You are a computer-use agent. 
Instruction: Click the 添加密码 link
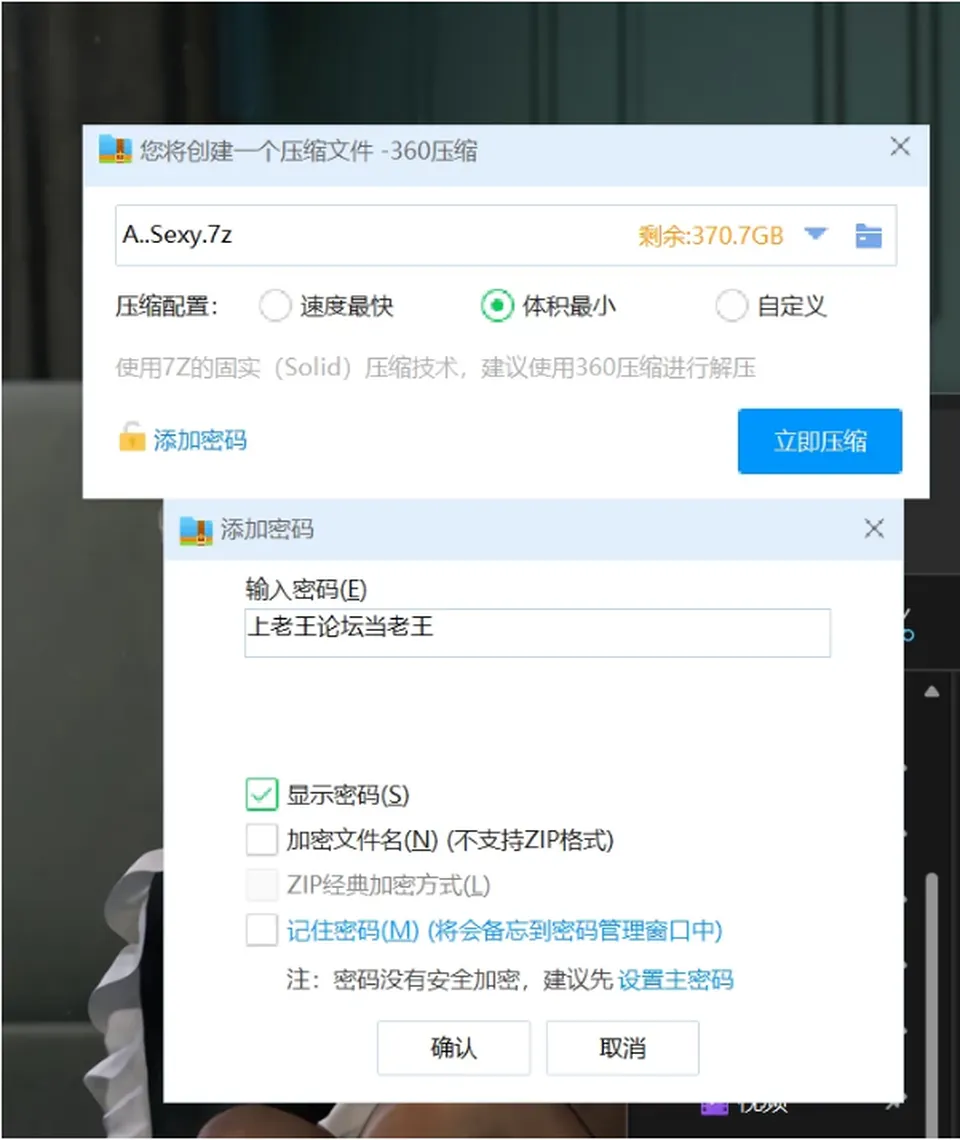(200, 440)
